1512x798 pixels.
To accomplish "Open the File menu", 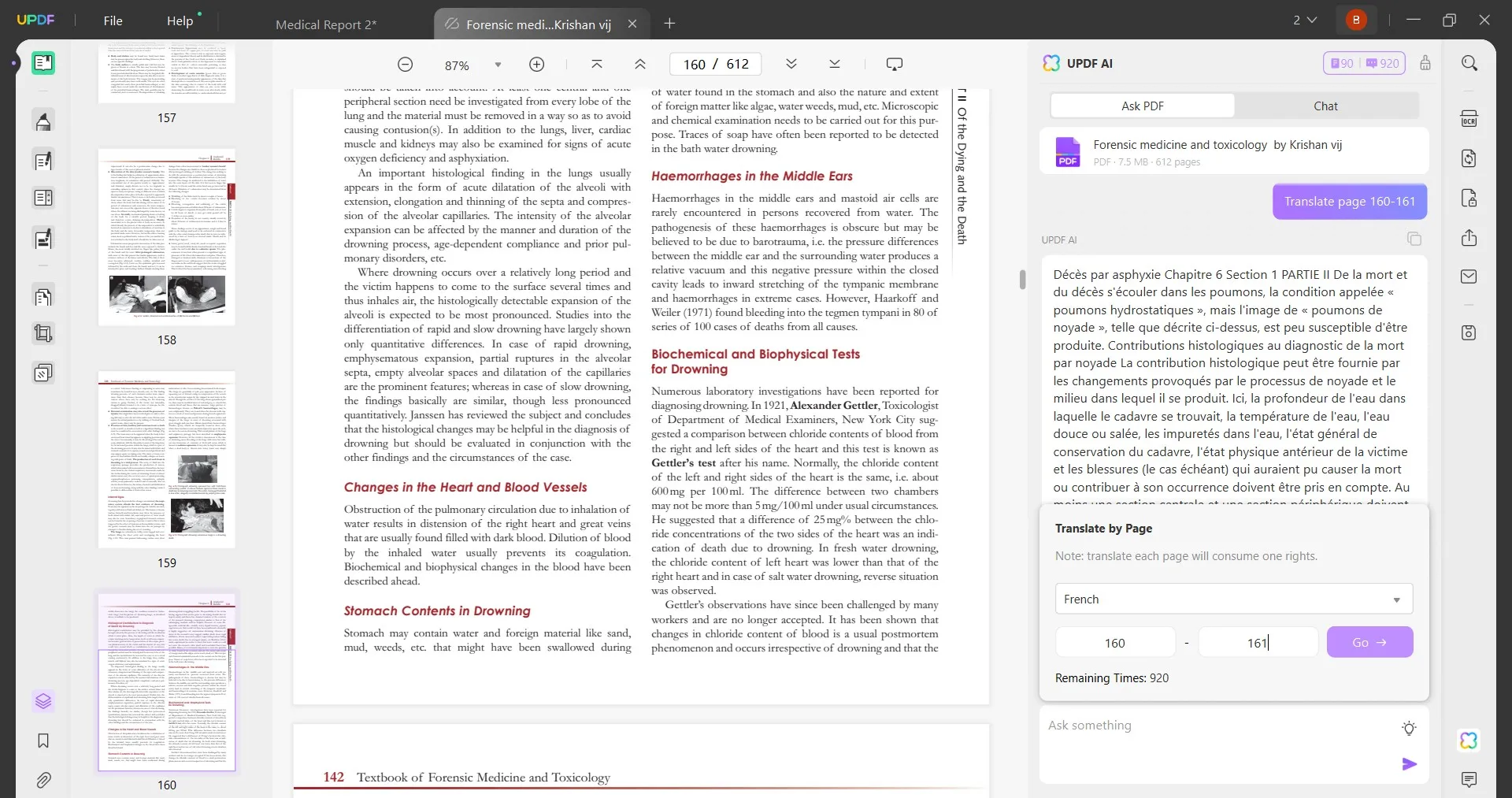I will coord(113,20).
